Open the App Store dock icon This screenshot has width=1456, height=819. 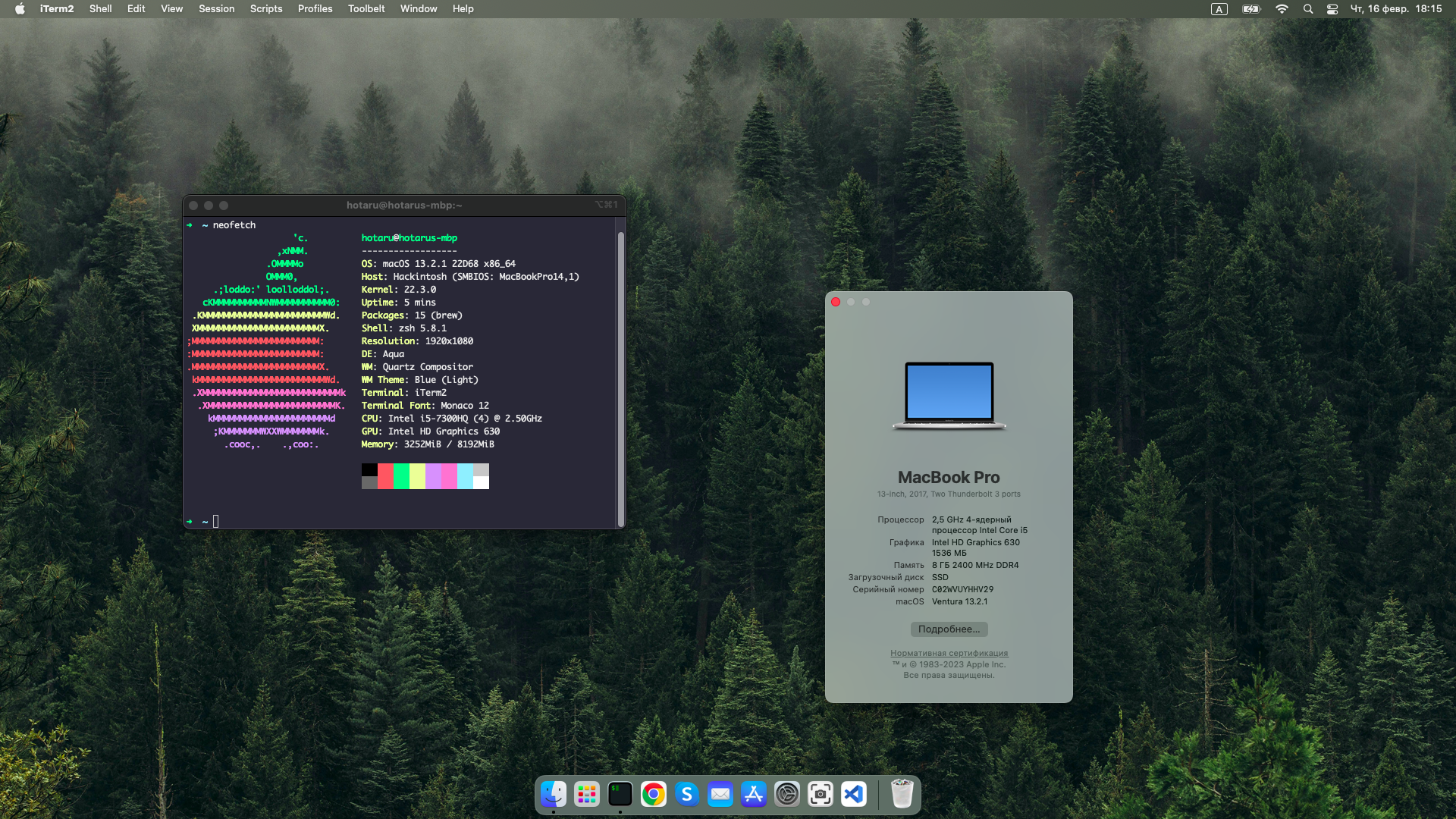pyautogui.click(x=753, y=794)
